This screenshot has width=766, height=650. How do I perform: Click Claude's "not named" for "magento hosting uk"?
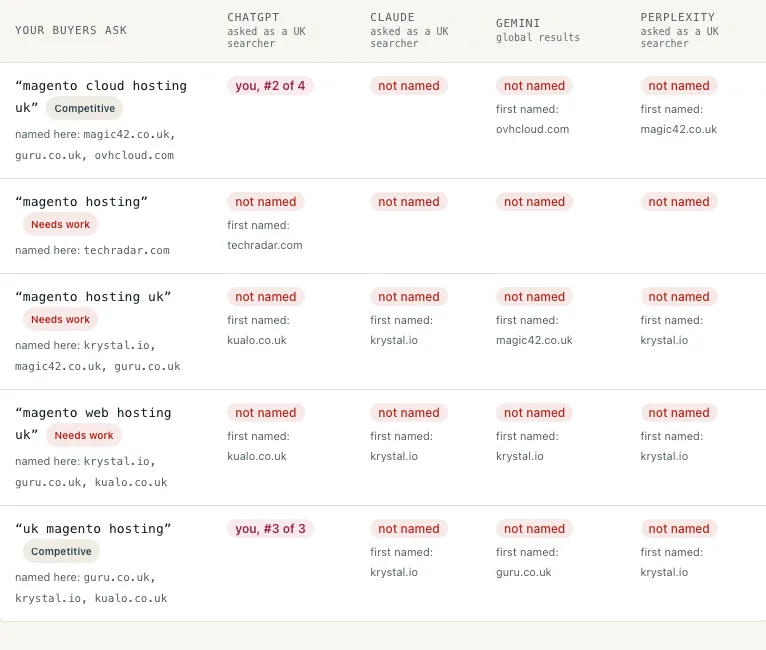(x=409, y=297)
